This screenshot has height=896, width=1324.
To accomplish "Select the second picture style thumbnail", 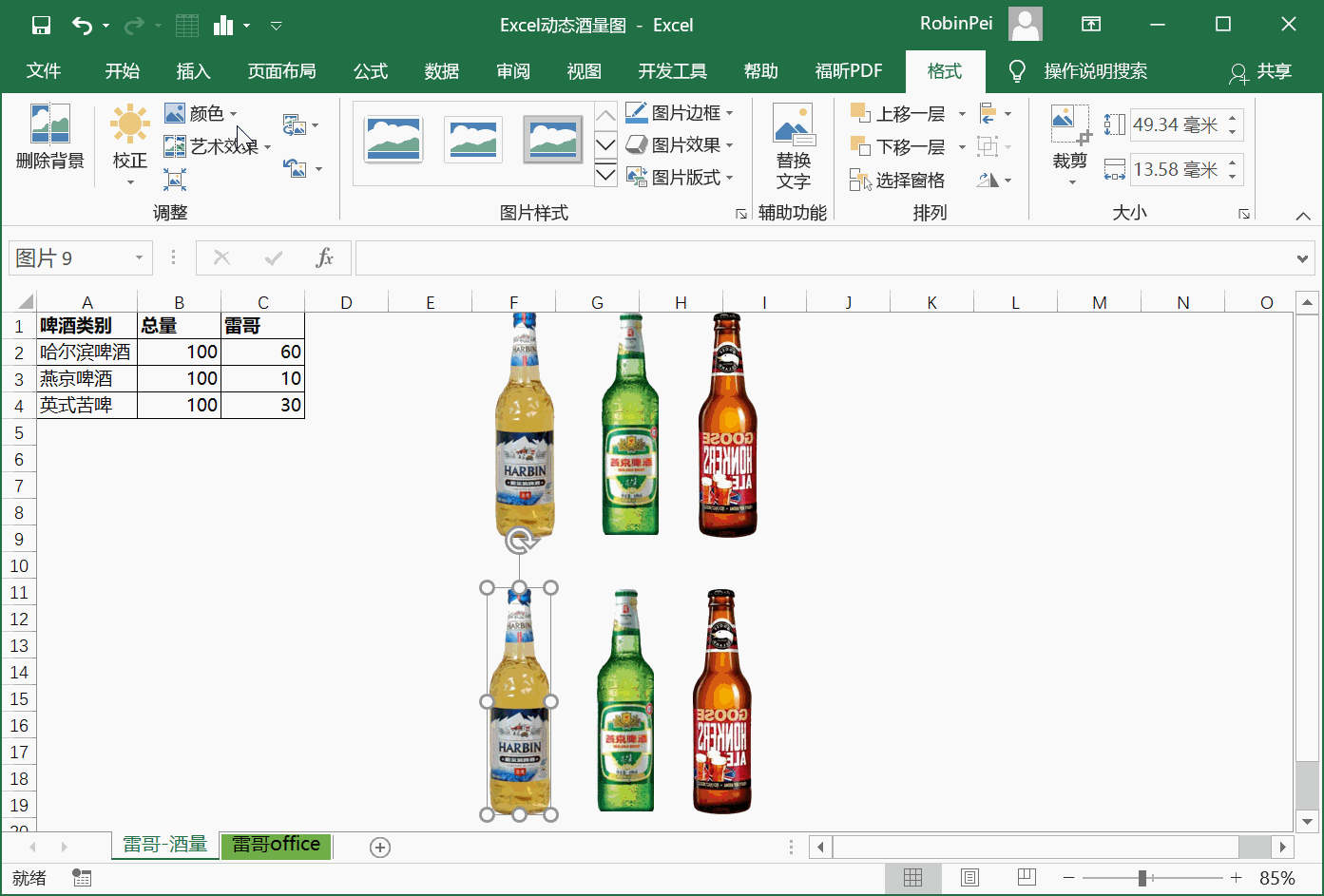I will tap(473, 140).
